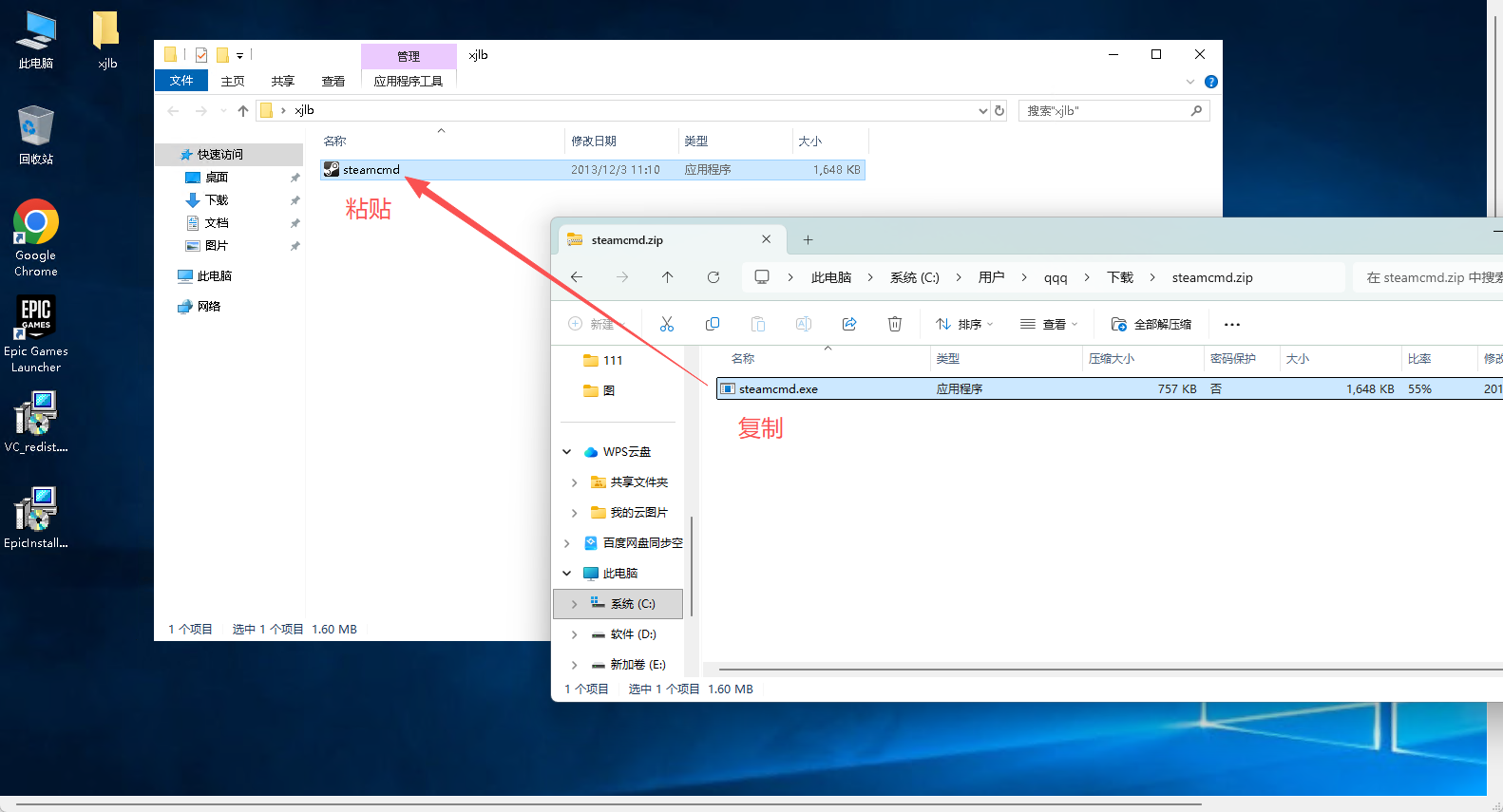Screen dimensions: 1503x812
Task: Expand the 共享文件夹 tree item
Action: [x=574, y=482]
